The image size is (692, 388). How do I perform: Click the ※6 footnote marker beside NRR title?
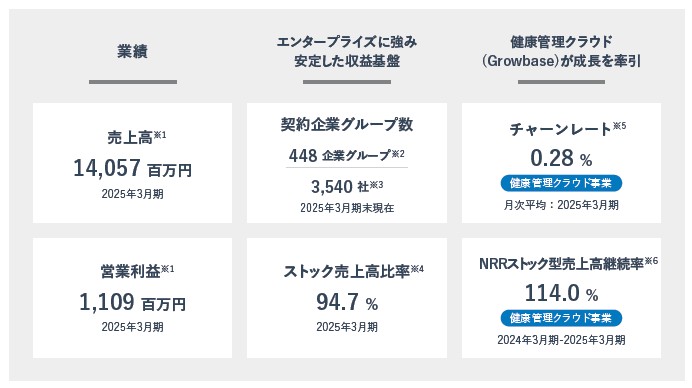pos(651,261)
